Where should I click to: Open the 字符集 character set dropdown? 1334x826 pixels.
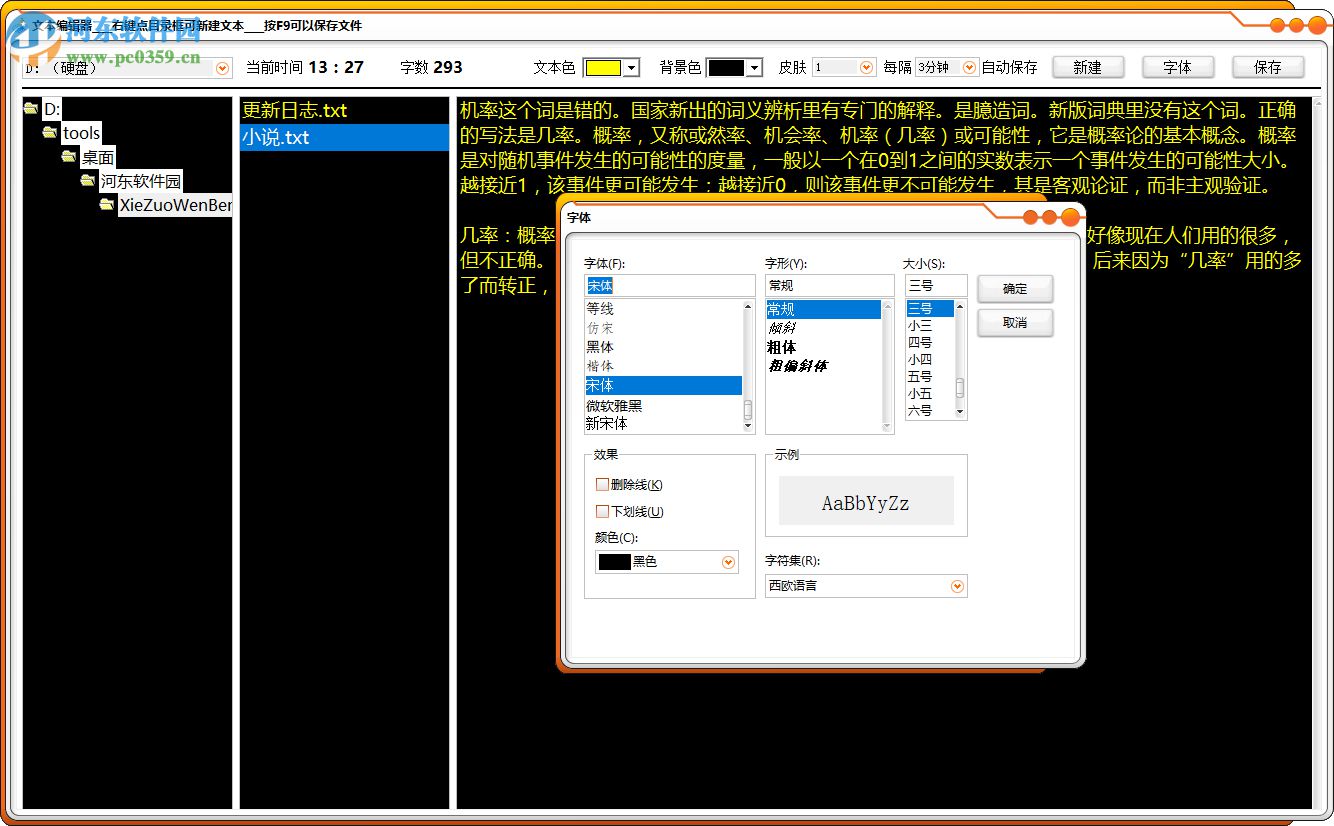click(x=958, y=586)
